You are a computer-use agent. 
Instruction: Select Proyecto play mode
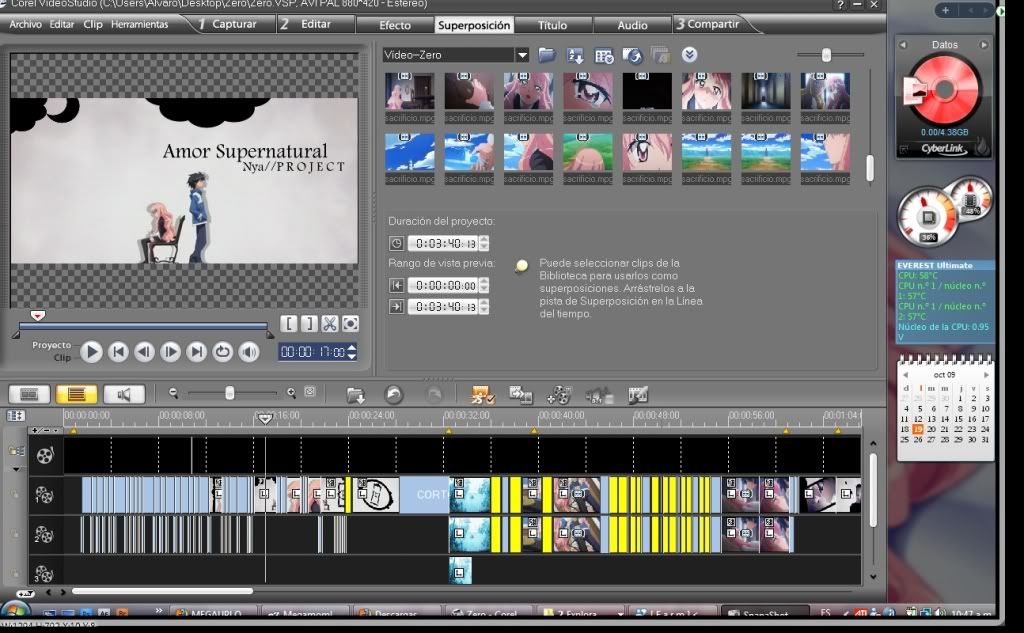(x=51, y=345)
